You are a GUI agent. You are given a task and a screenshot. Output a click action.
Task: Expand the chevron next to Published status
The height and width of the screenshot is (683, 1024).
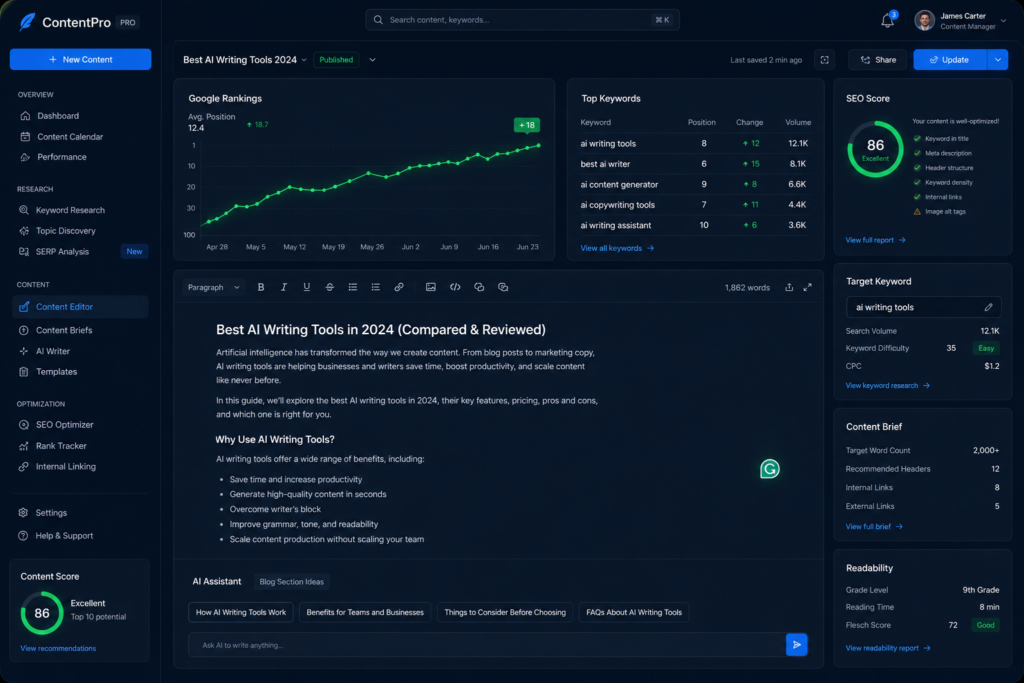(372, 59)
